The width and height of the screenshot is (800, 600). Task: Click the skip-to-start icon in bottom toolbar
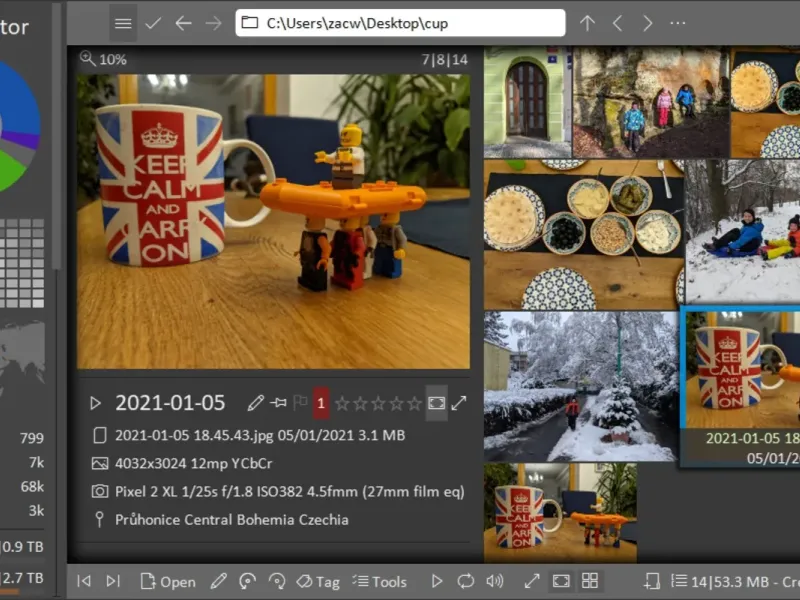(x=84, y=581)
